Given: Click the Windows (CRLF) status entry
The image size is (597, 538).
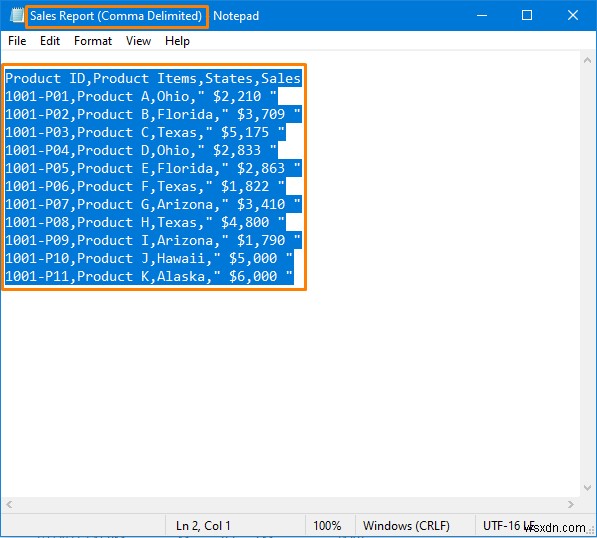Looking at the screenshot, I should (406, 526).
